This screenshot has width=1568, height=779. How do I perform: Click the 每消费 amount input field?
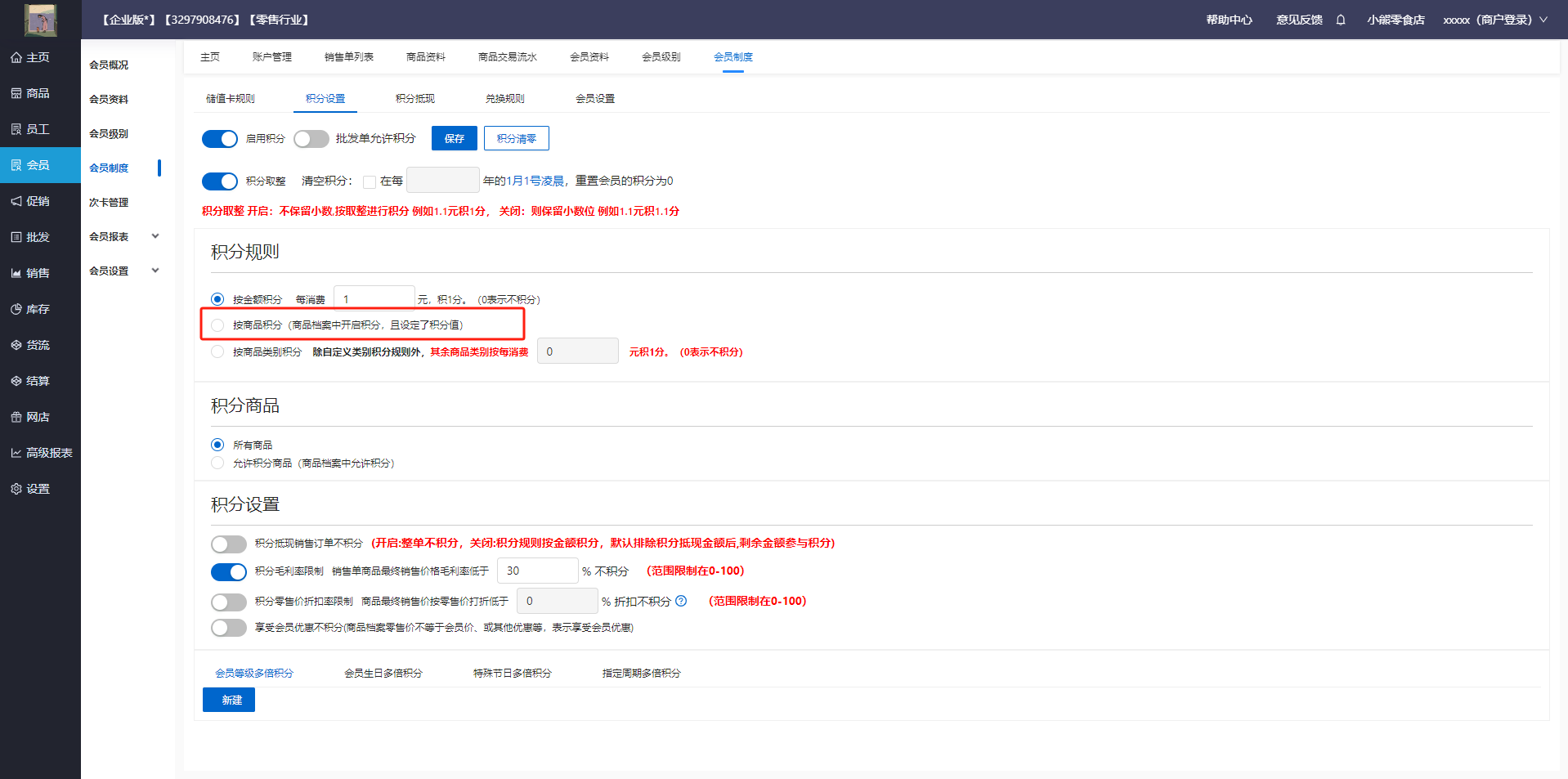point(374,299)
